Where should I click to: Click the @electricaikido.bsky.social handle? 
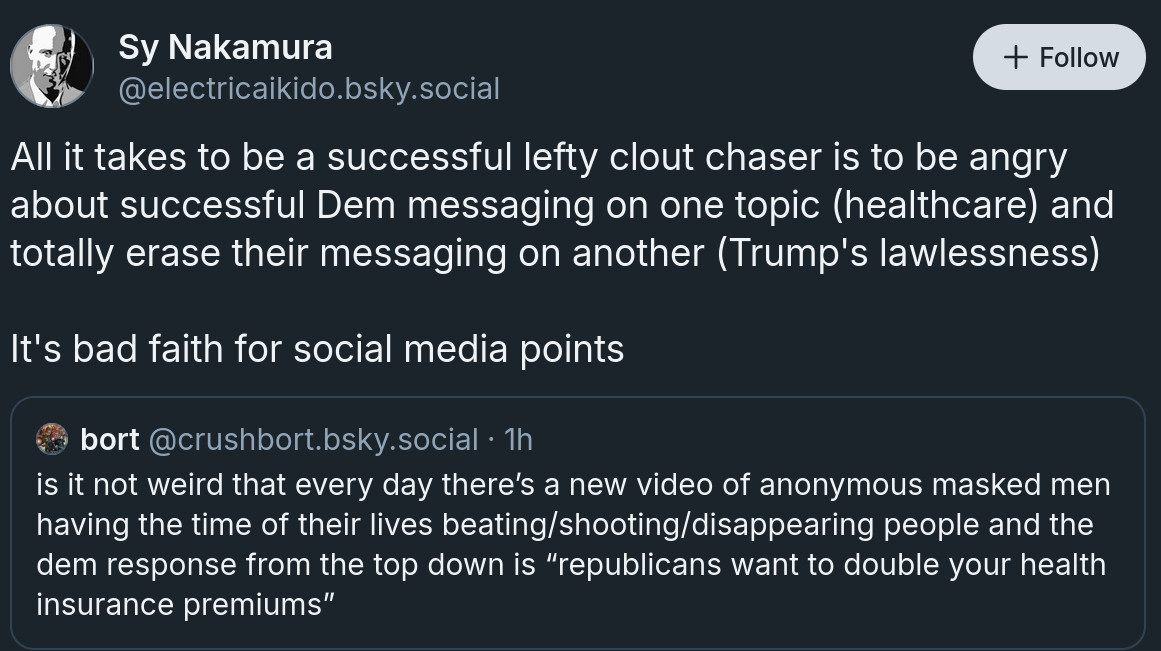(x=308, y=89)
